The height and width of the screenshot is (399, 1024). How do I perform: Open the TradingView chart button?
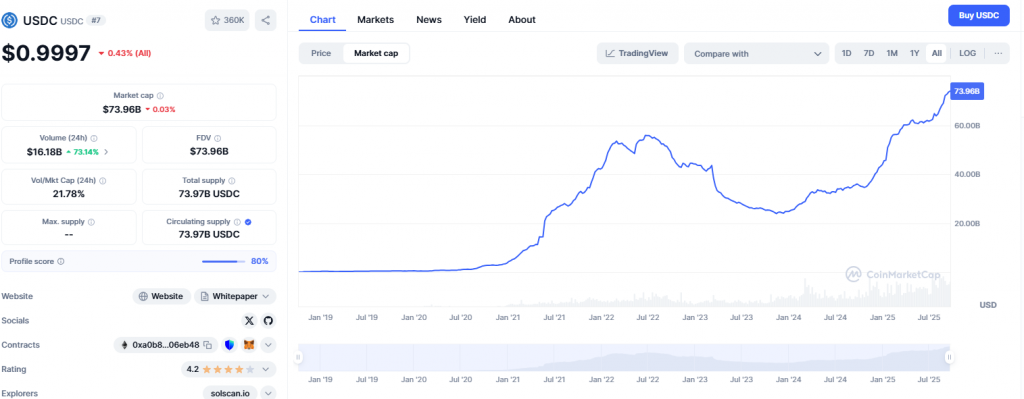click(x=637, y=54)
